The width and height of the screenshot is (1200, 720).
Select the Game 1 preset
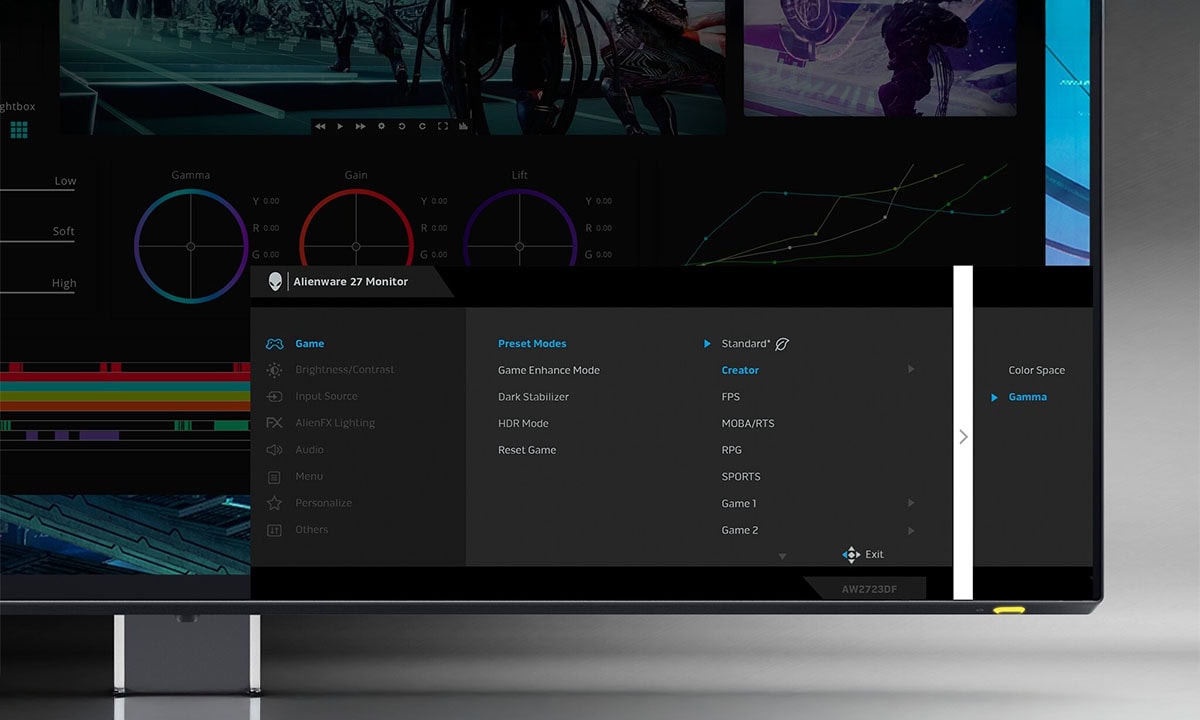pos(739,503)
